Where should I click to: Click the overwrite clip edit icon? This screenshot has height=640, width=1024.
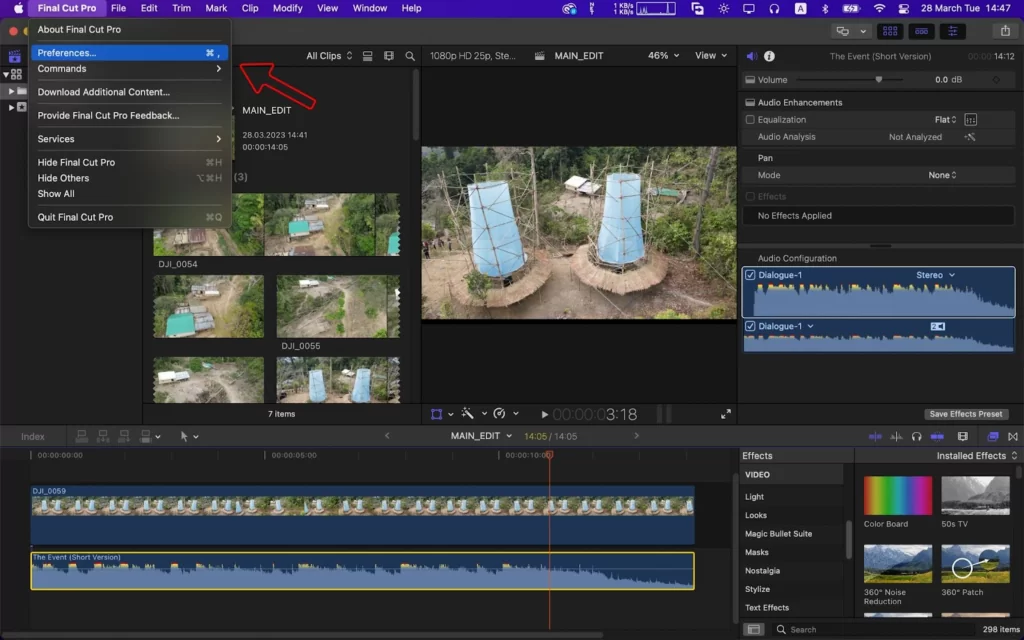146,436
